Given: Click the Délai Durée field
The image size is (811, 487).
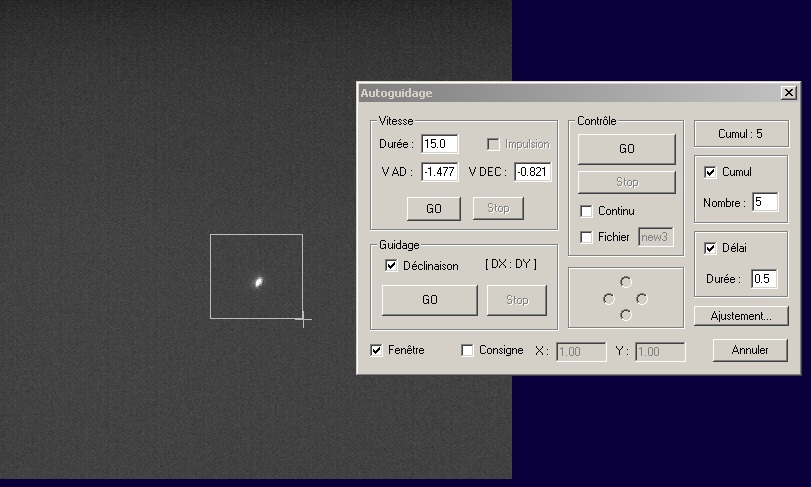Looking at the screenshot, I should point(764,279).
